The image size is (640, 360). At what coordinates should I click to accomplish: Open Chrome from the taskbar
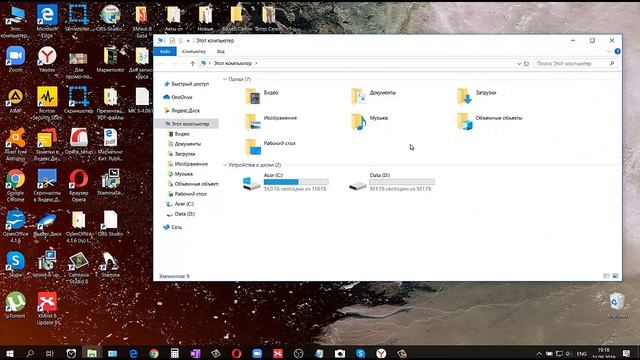coord(154,353)
